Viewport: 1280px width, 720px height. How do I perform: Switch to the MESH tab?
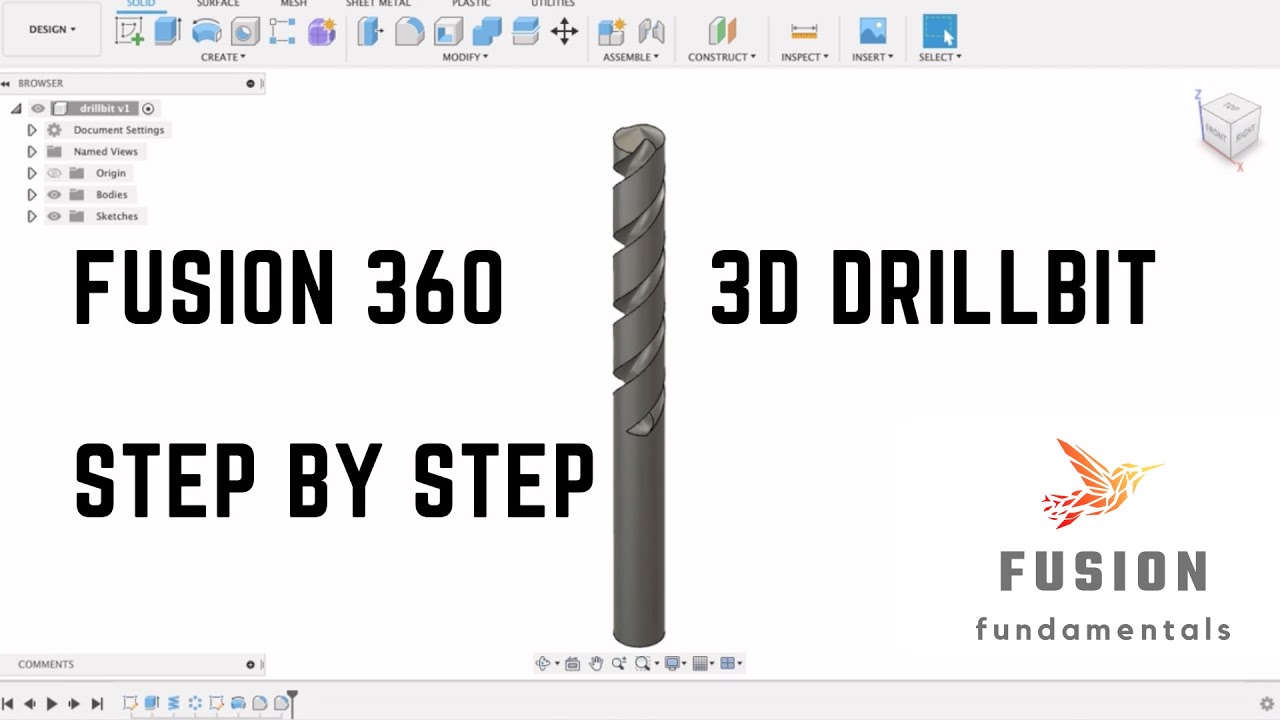[x=293, y=4]
